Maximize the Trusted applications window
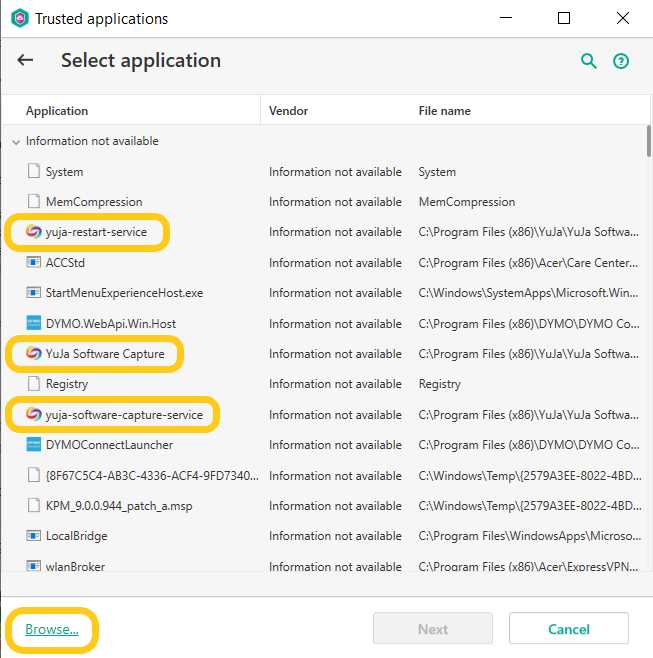 click(564, 18)
